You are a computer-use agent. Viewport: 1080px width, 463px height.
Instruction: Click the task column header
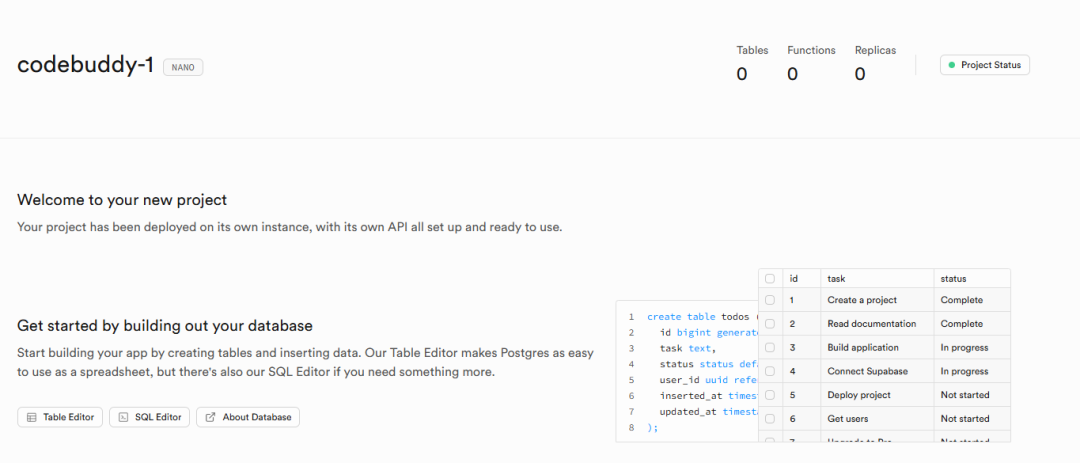point(838,278)
